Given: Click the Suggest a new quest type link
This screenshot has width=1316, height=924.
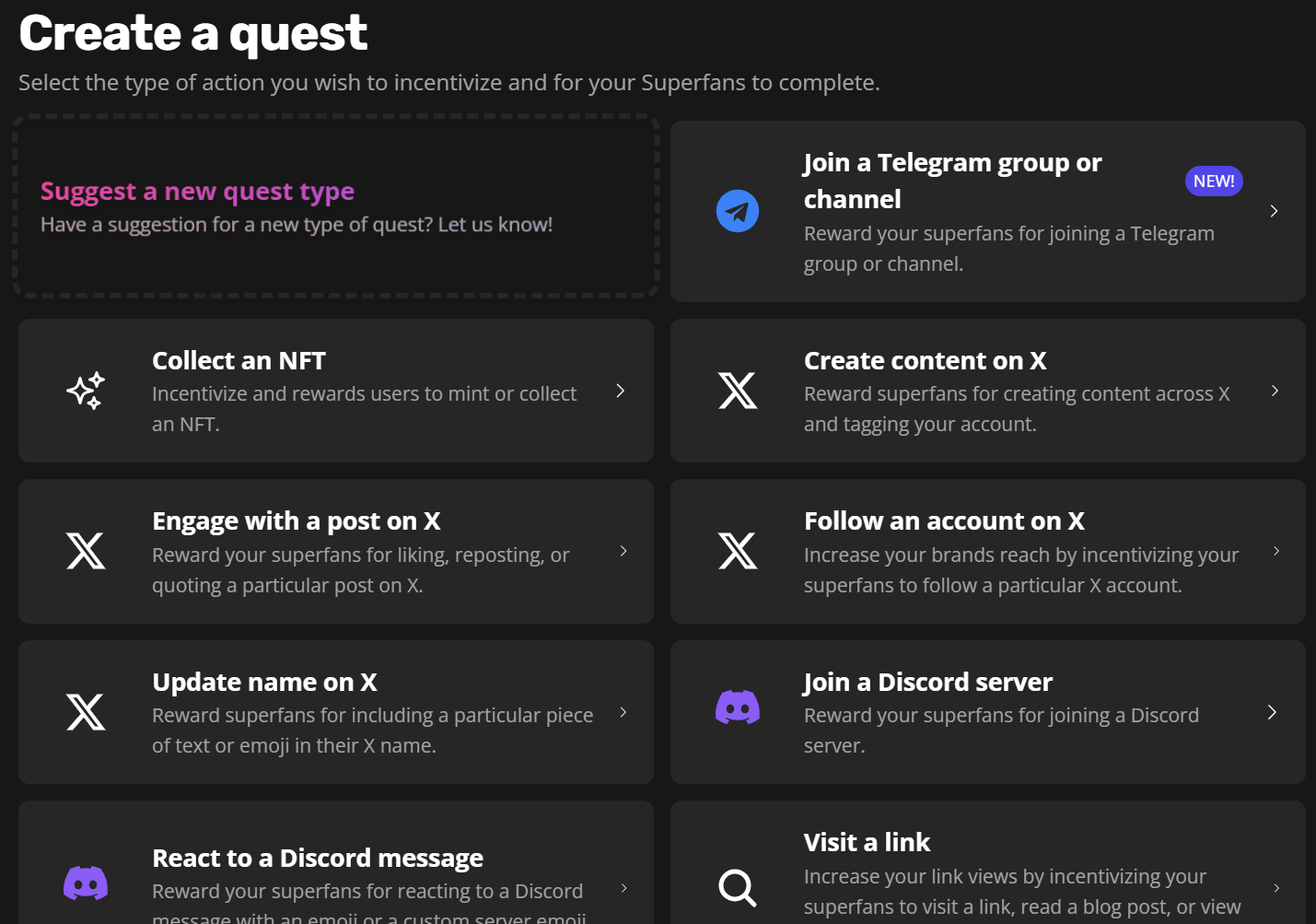Looking at the screenshot, I should 197,192.
